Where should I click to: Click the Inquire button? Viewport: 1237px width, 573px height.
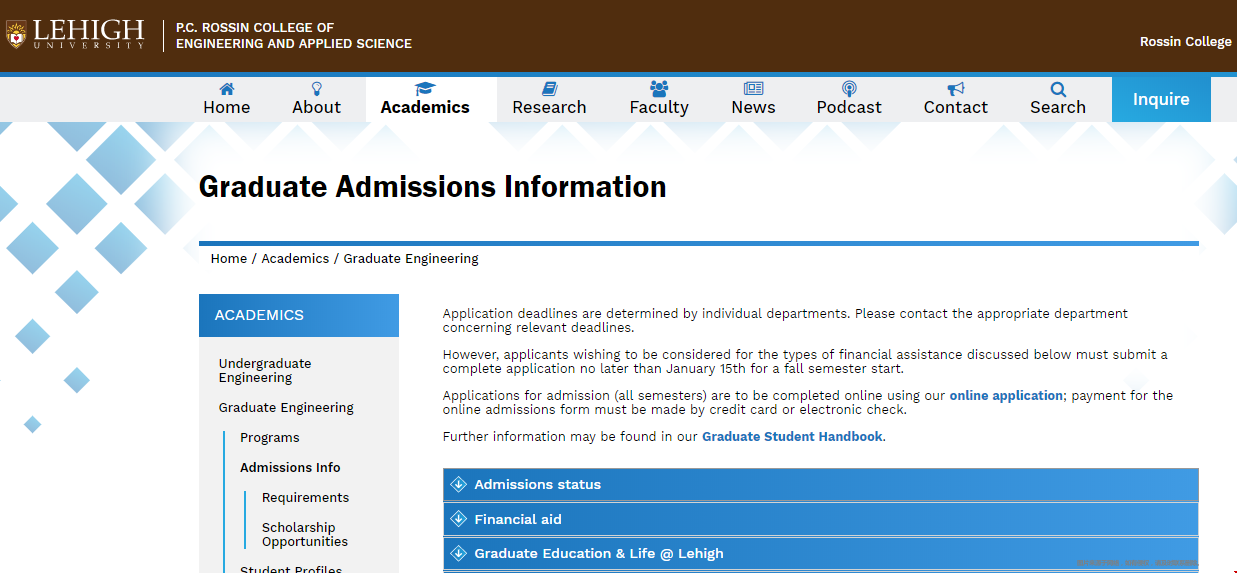[x=1161, y=99]
